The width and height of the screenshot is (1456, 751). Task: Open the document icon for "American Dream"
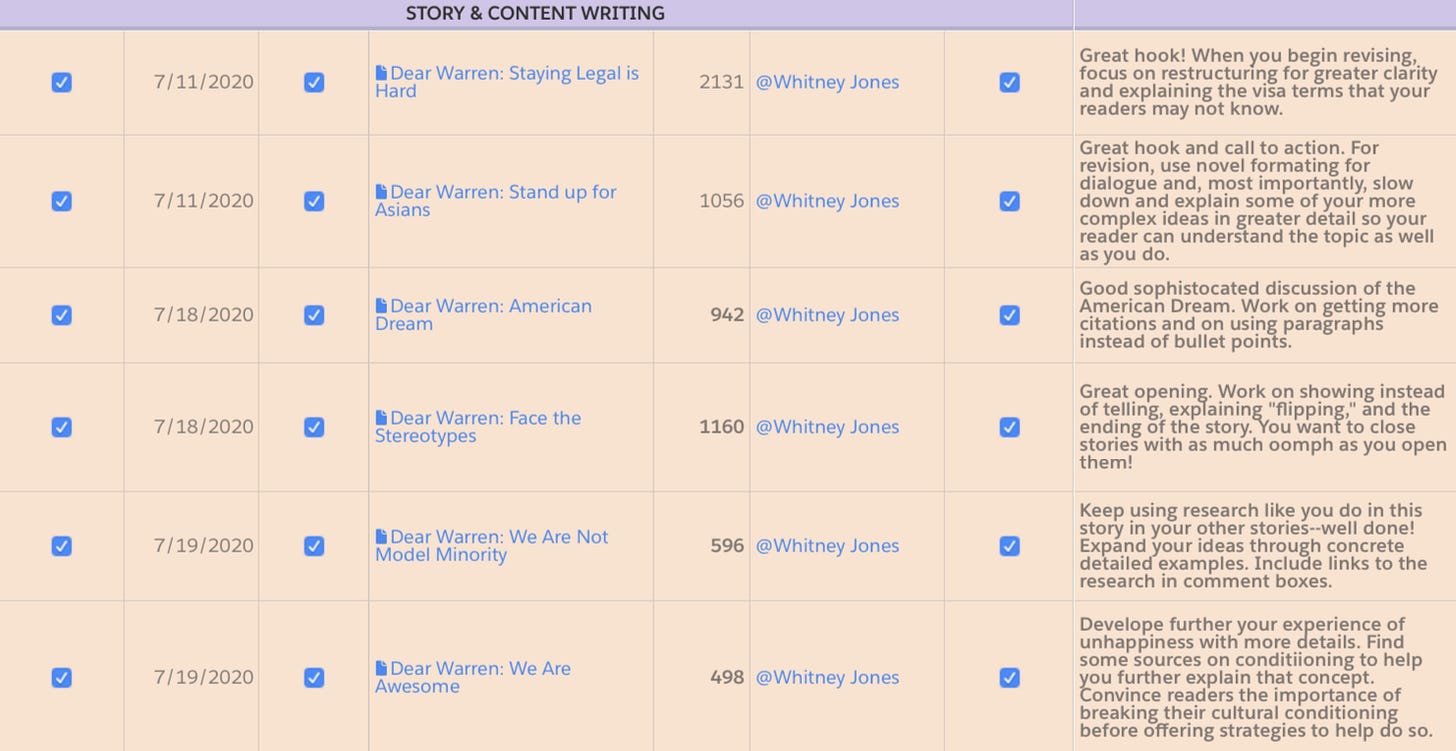coord(381,306)
